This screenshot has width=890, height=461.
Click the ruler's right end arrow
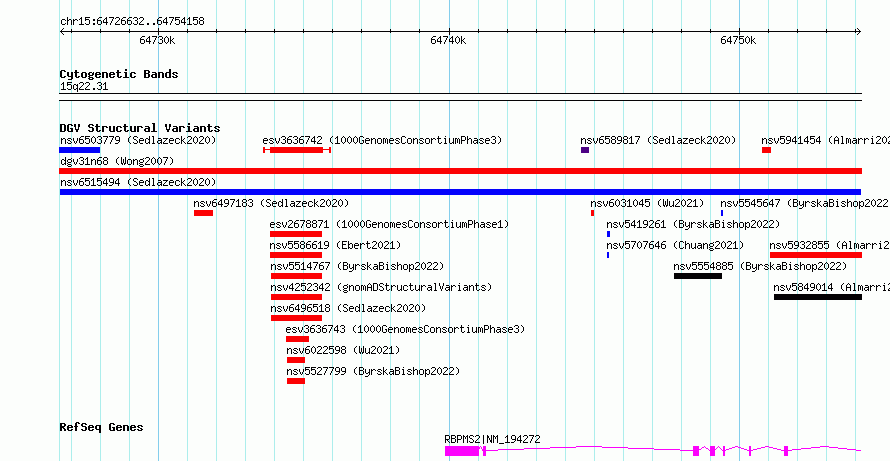pos(859,32)
